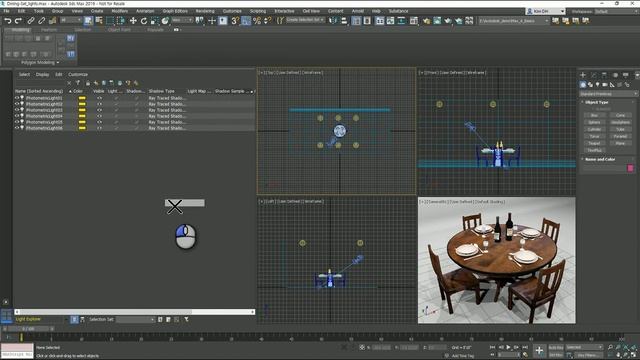640x360 pixels.
Task: Activate the Select Object tool
Action: 88,20
